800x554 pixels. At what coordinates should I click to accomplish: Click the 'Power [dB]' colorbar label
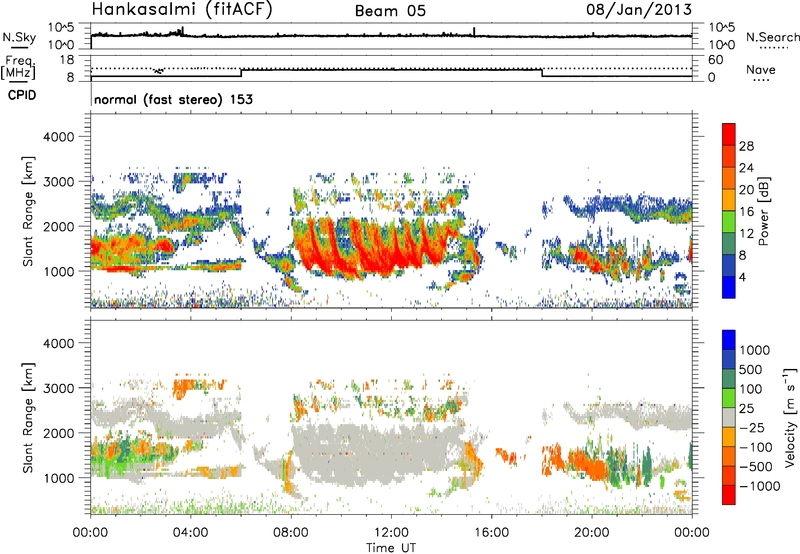[763, 211]
